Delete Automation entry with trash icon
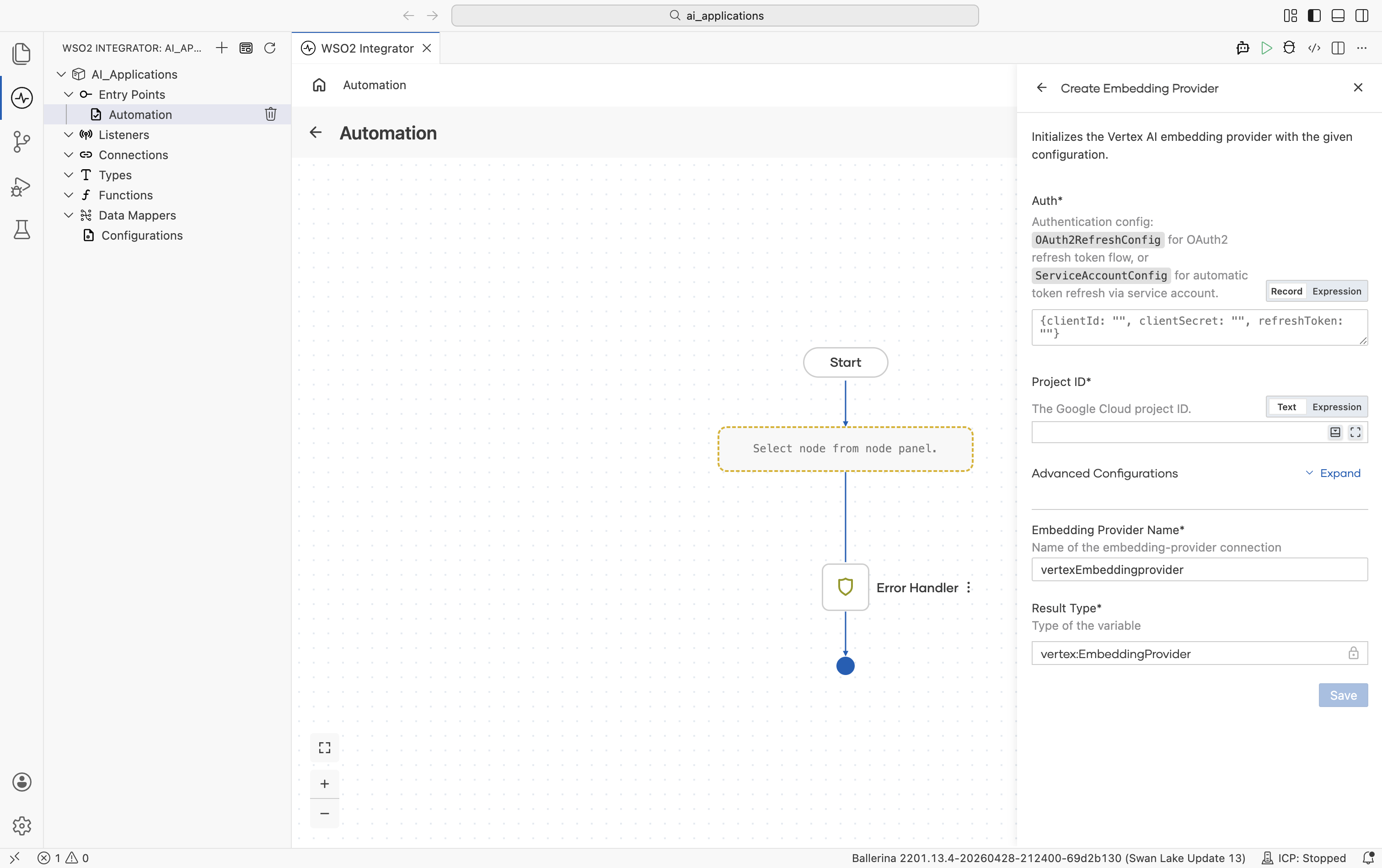The height and width of the screenshot is (868, 1382). coord(271,114)
